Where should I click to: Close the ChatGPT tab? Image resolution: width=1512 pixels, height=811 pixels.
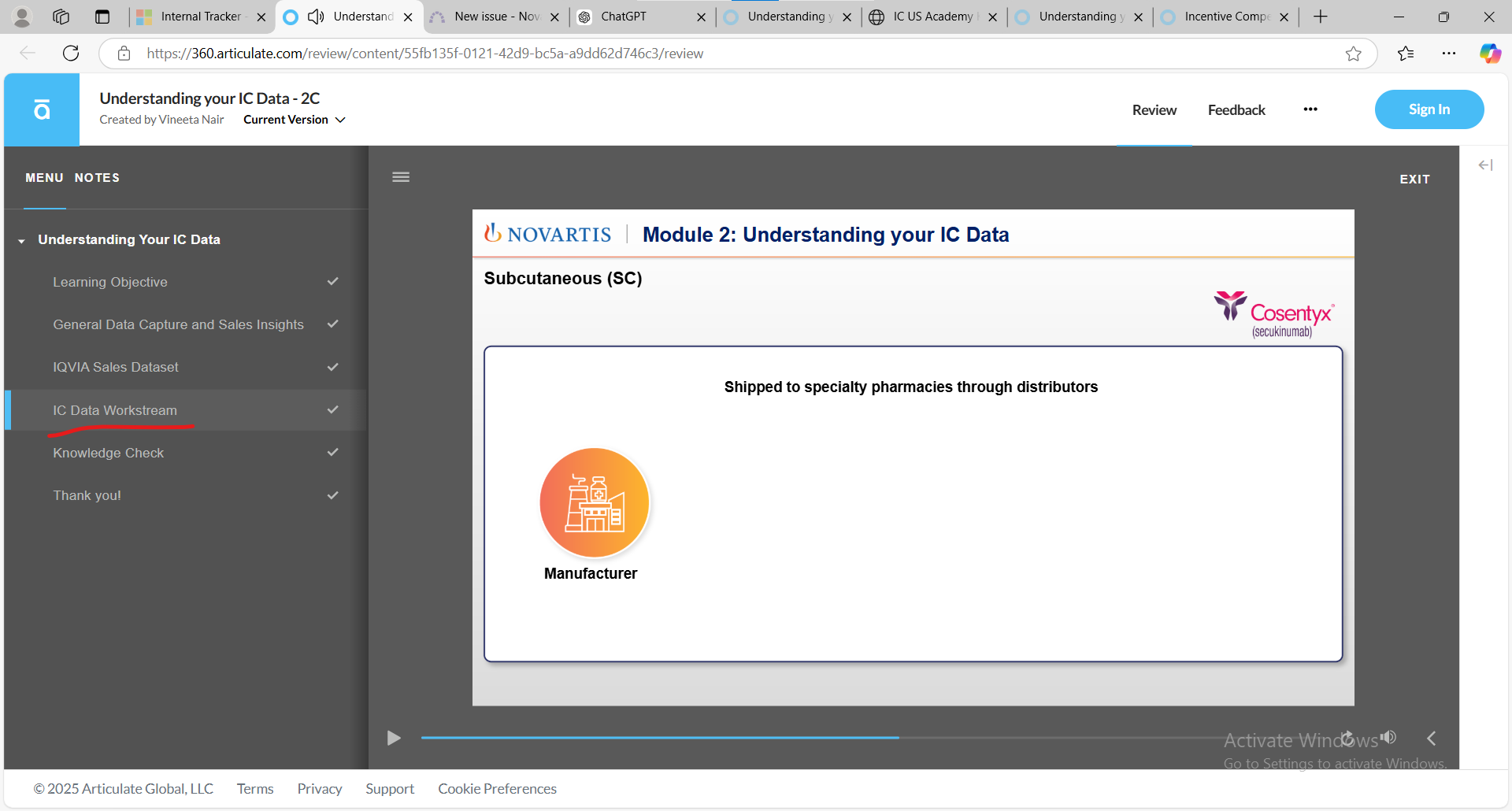pos(701,17)
